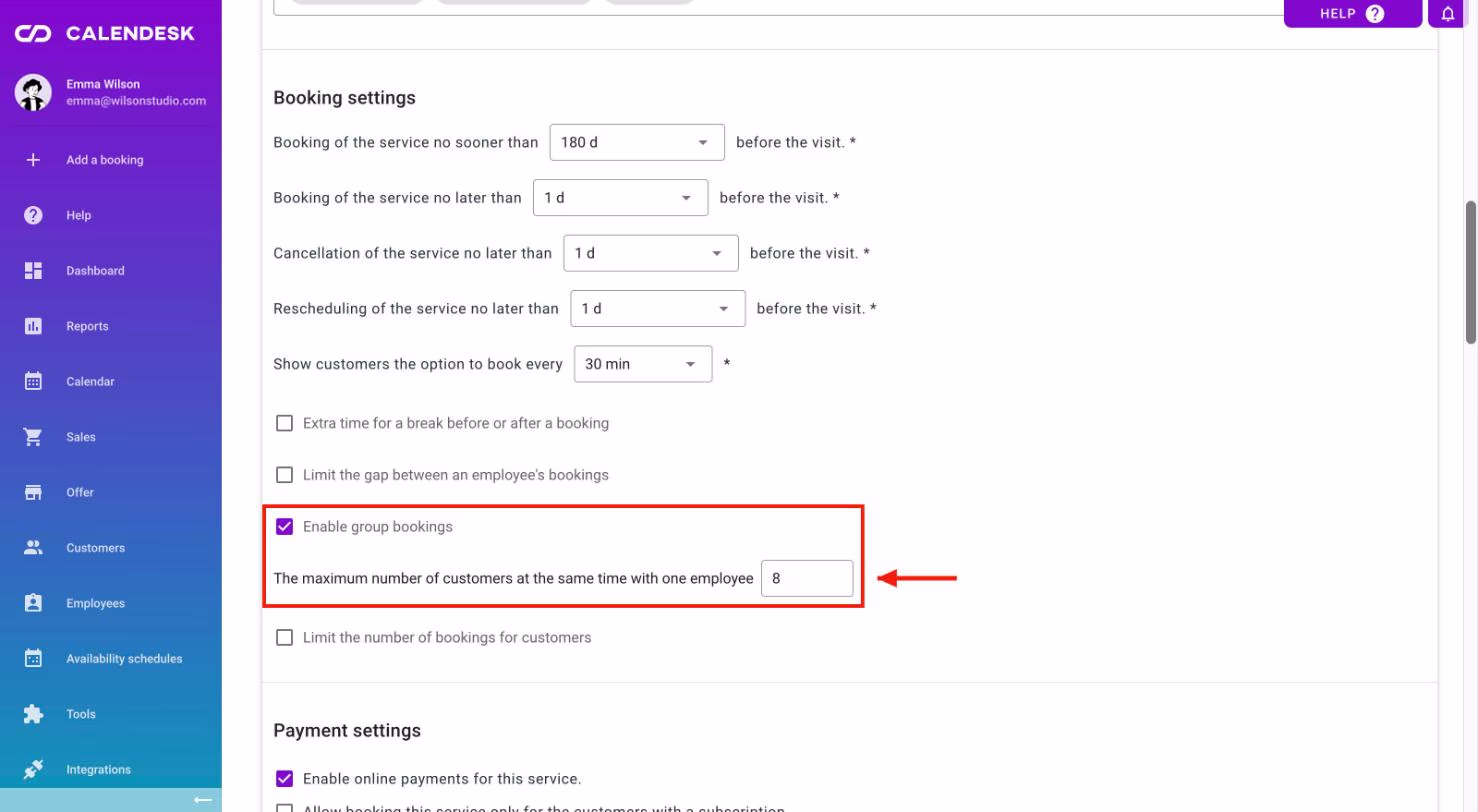Viewport: 1478px width, 812px height.
Task: Open the 180 d no sooner than dropdown
Action: (637, 142)
